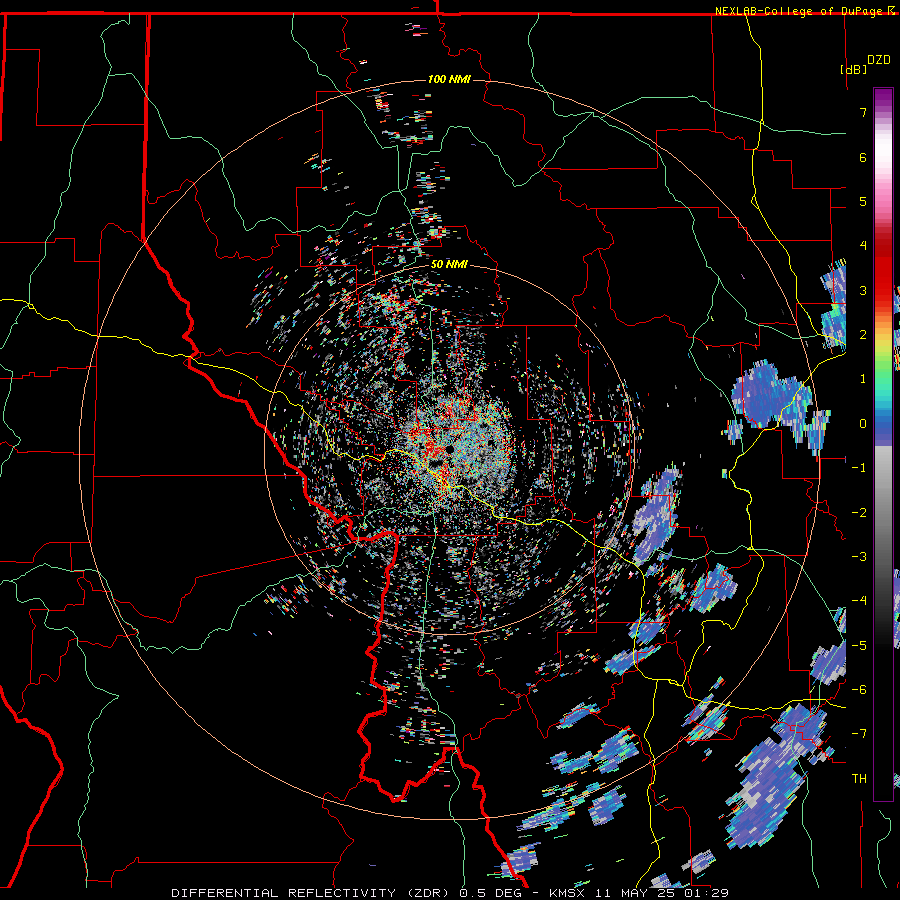The height and width of the screenshot is (900, 900).
Task: Click the ZDR color scale bar
Action: (883, 444)
